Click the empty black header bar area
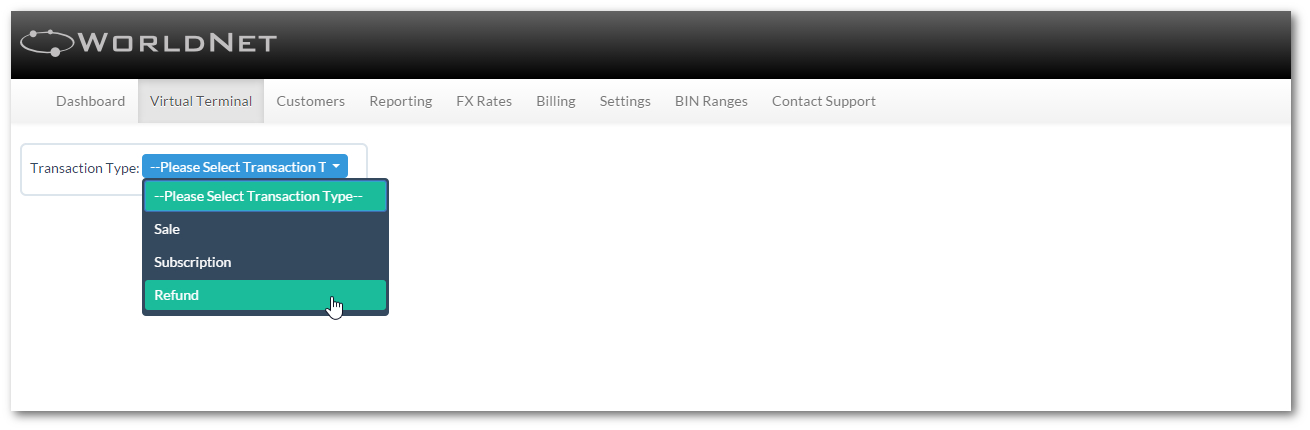 point(780,44)
